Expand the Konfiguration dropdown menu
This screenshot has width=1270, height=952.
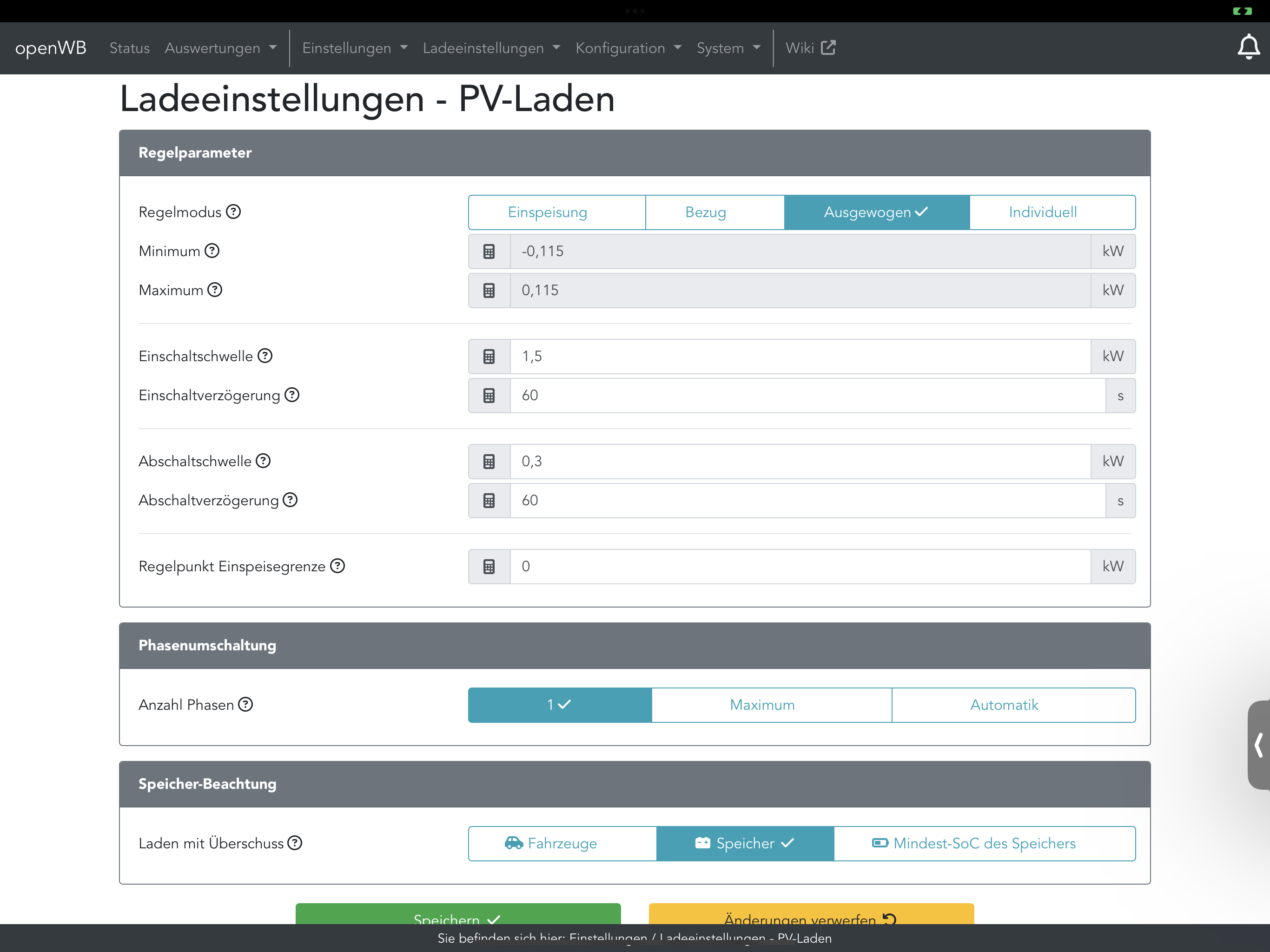[628, 48]
